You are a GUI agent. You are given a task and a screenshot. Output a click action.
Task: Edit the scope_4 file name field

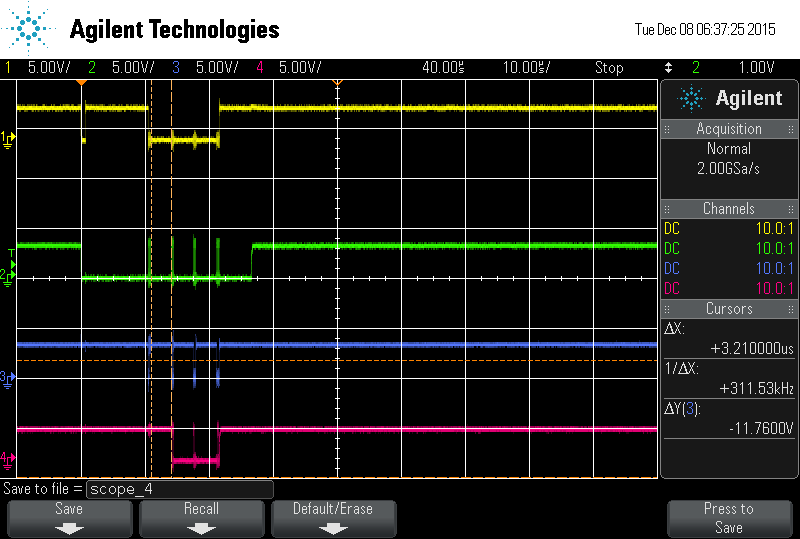pyautogui.click(x=180, y=489)
